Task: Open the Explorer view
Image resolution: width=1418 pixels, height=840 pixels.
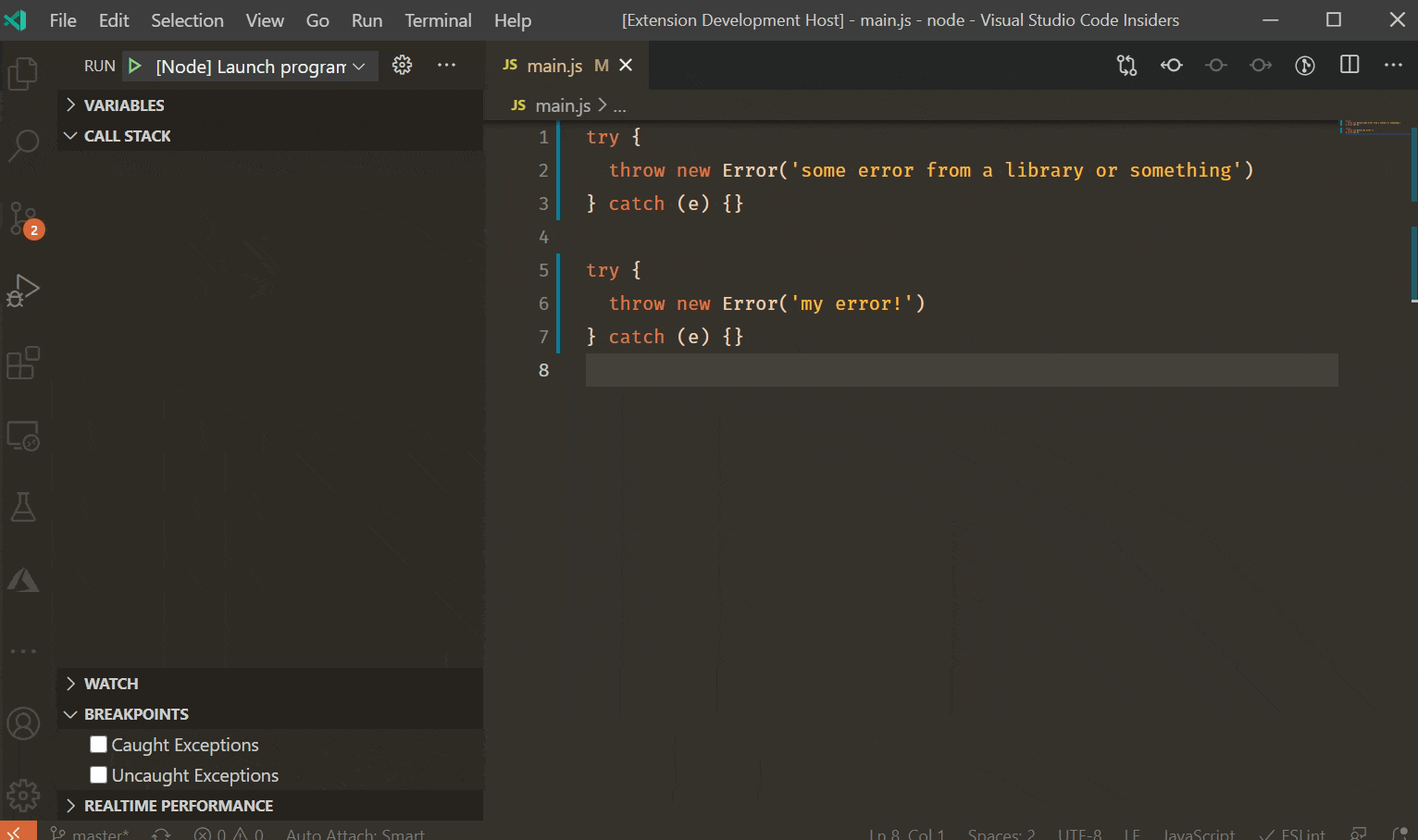Action: click(22, 74)
